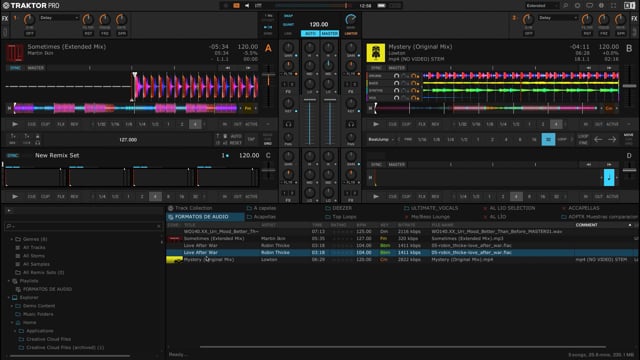Sort by the COMMENT column header

tap(587, 225)
